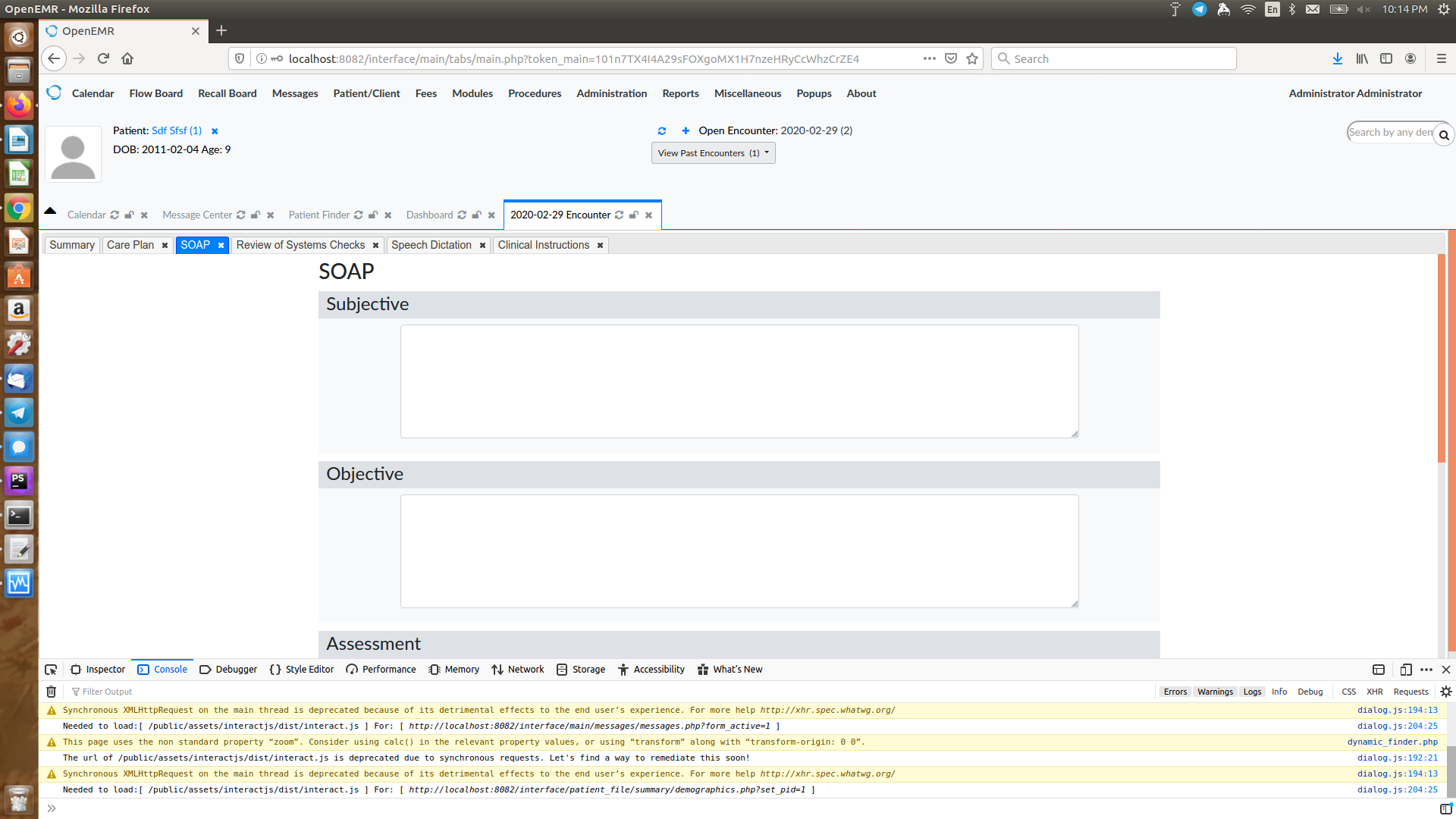The width and height of the screenshot is (1456, 819).
Task: Refresh the Open Encounter using the refresh icon
Action: pyautogui.click(x=662, y=130)
